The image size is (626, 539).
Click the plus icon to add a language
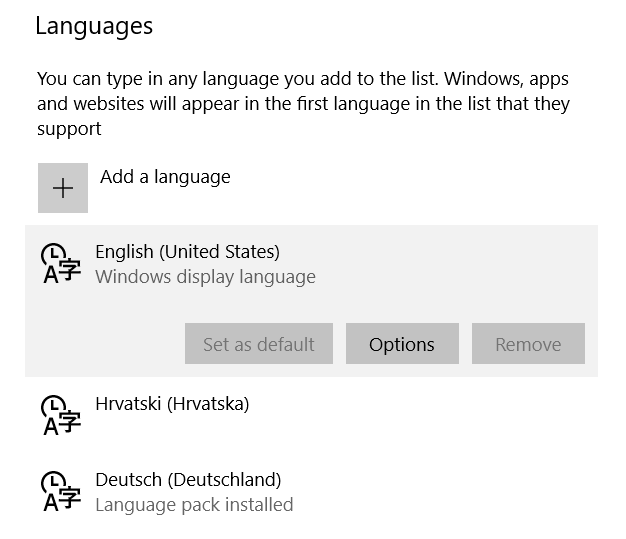[63, 188]
